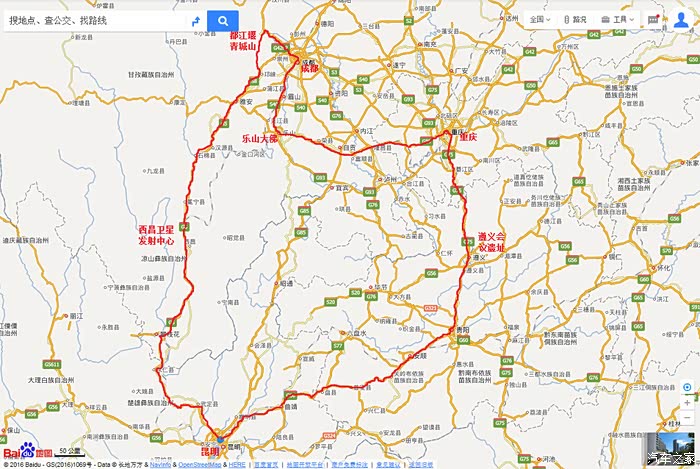Screen dimensions: 700x469
Task: Open route directions arrow icon
Action: point(196,21)
